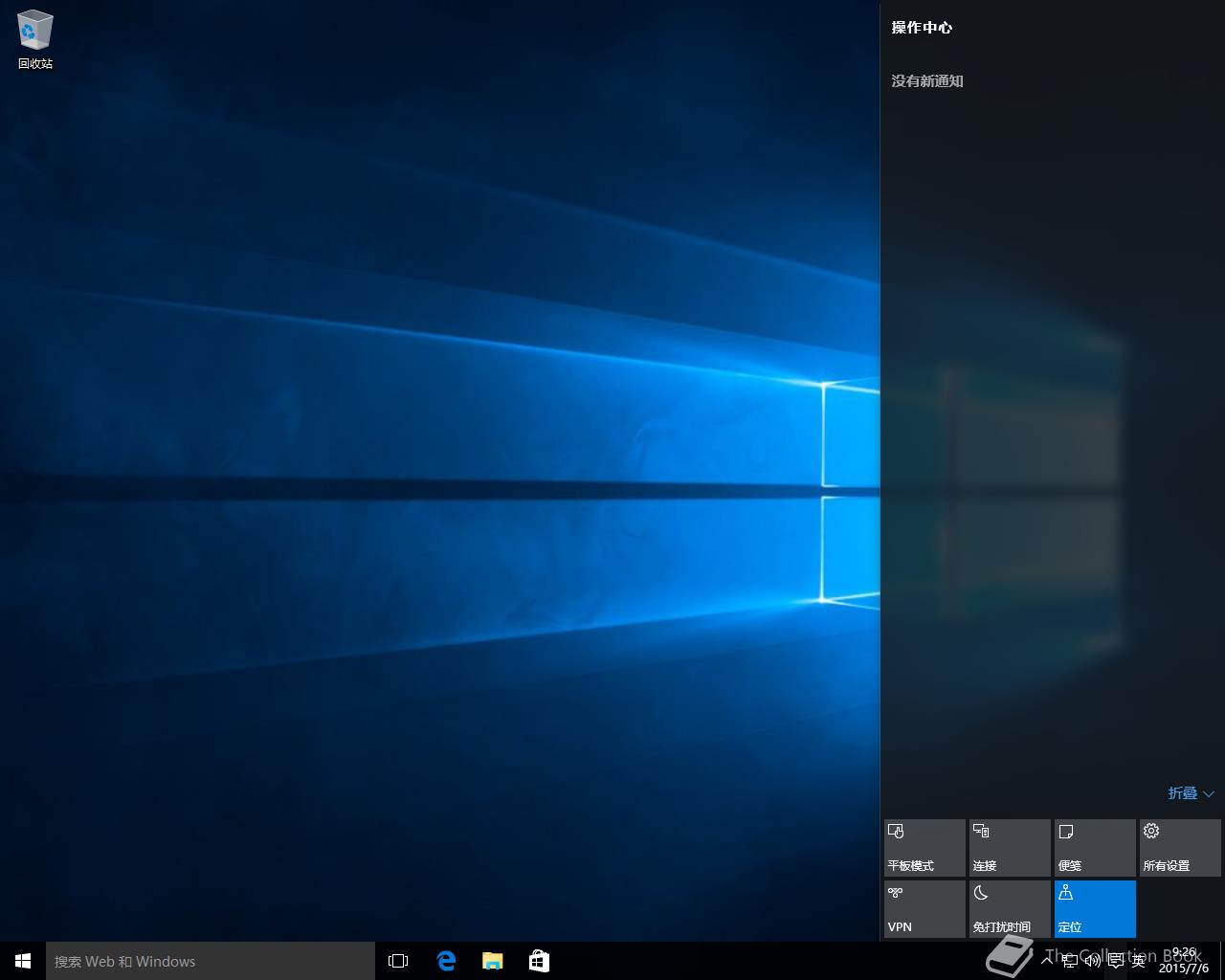Viewport: 1225px width, 980px height.
Task: Open the Recycle Bin (回收站) desktop icon
Action: pos(35,40)
